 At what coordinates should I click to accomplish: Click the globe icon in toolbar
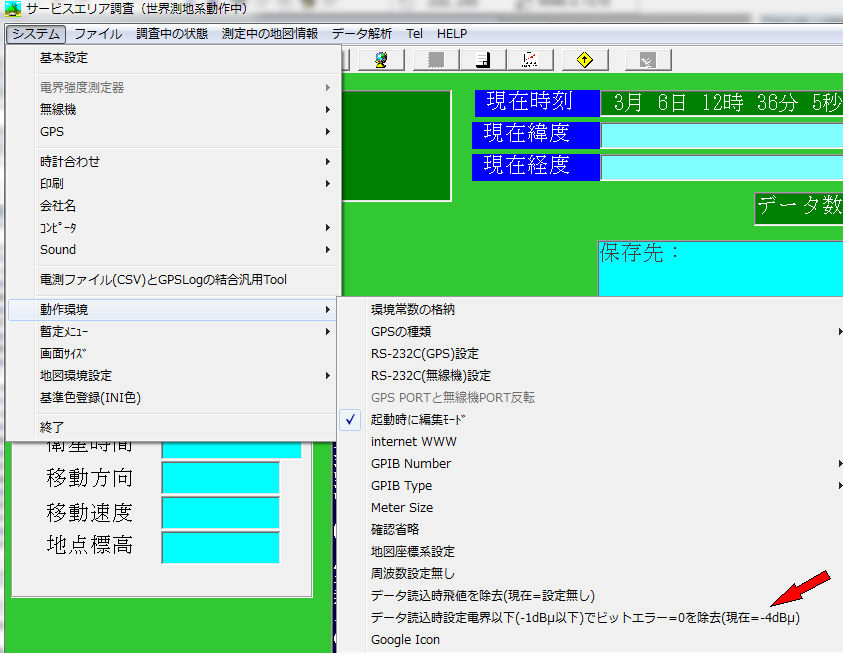(381, 60)
